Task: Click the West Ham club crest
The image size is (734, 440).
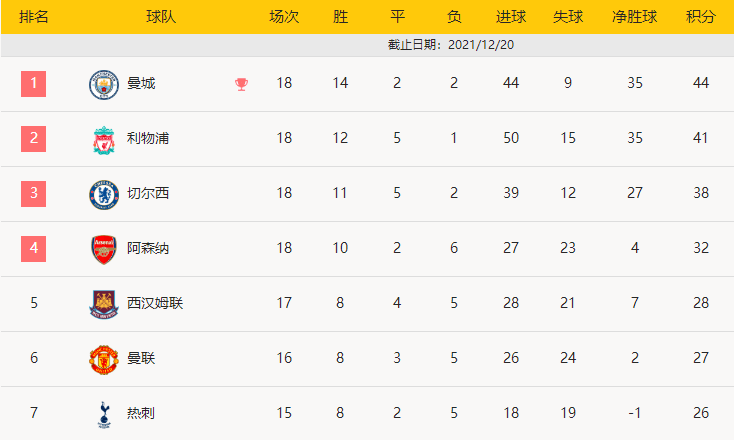Action: click(103, 303)
